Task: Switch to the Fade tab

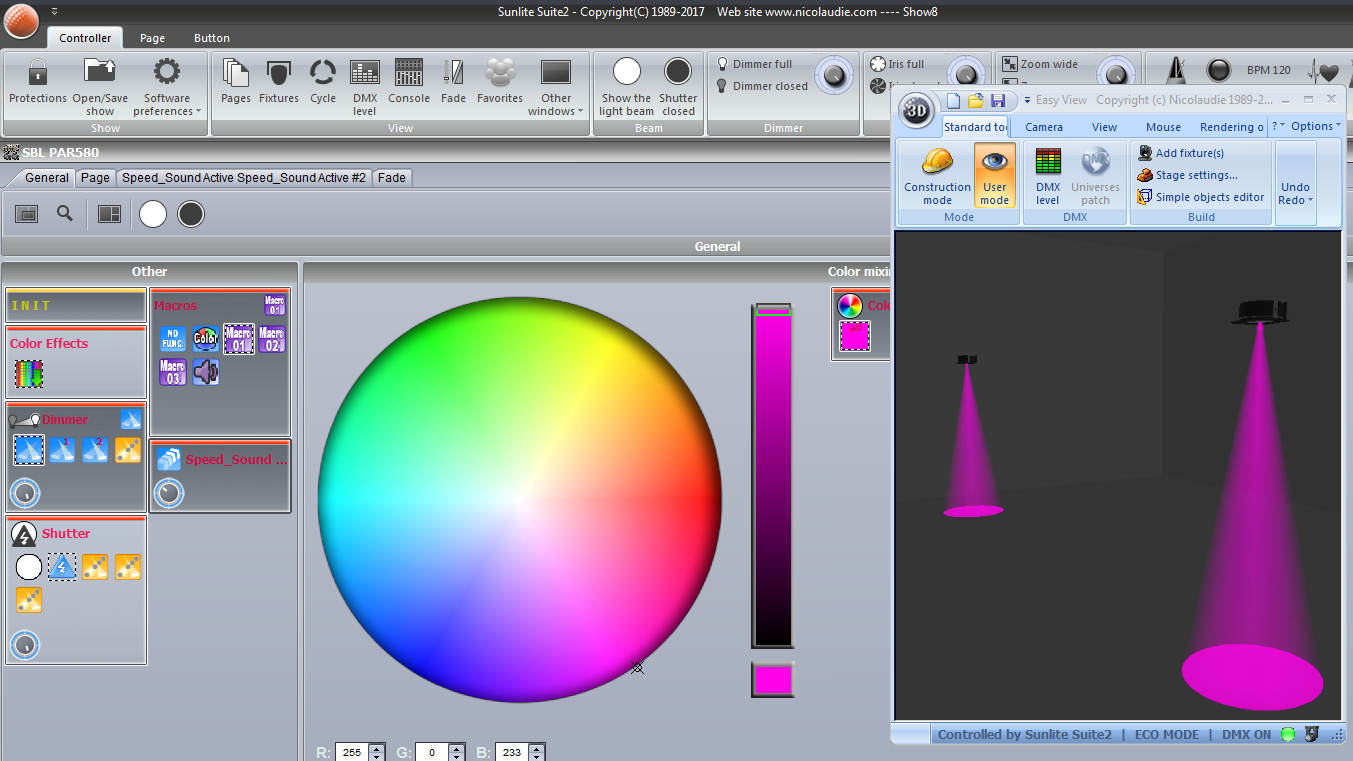Action: pyautogui.click(x=392, y=178)
